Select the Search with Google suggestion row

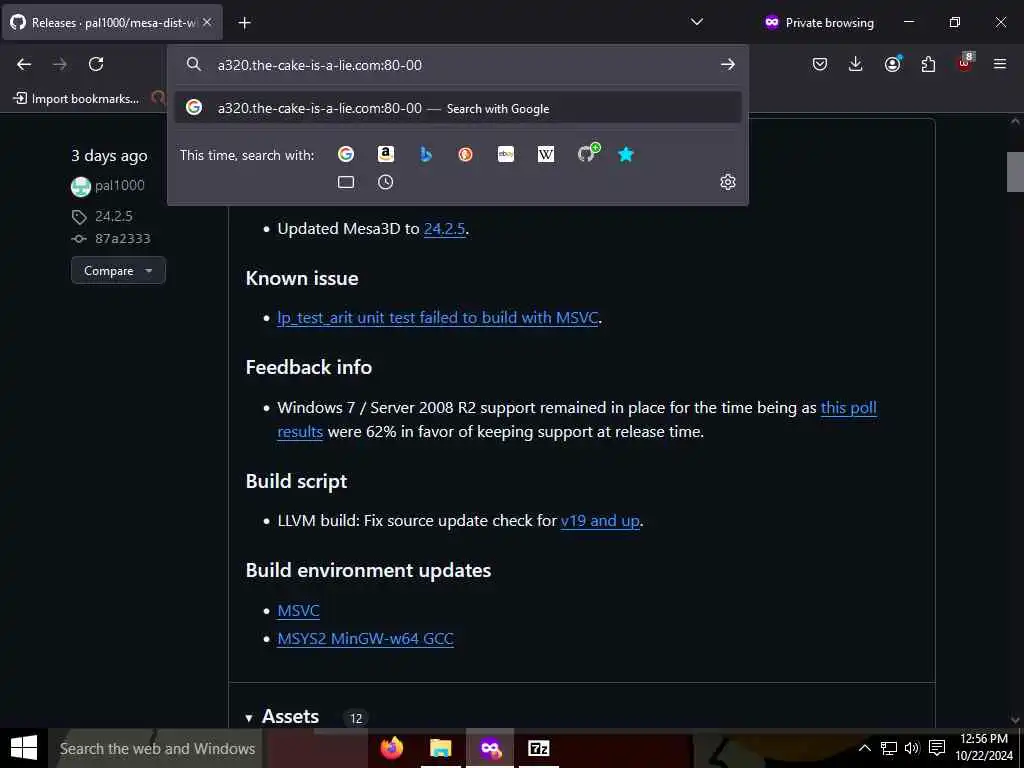pos(457,108)
